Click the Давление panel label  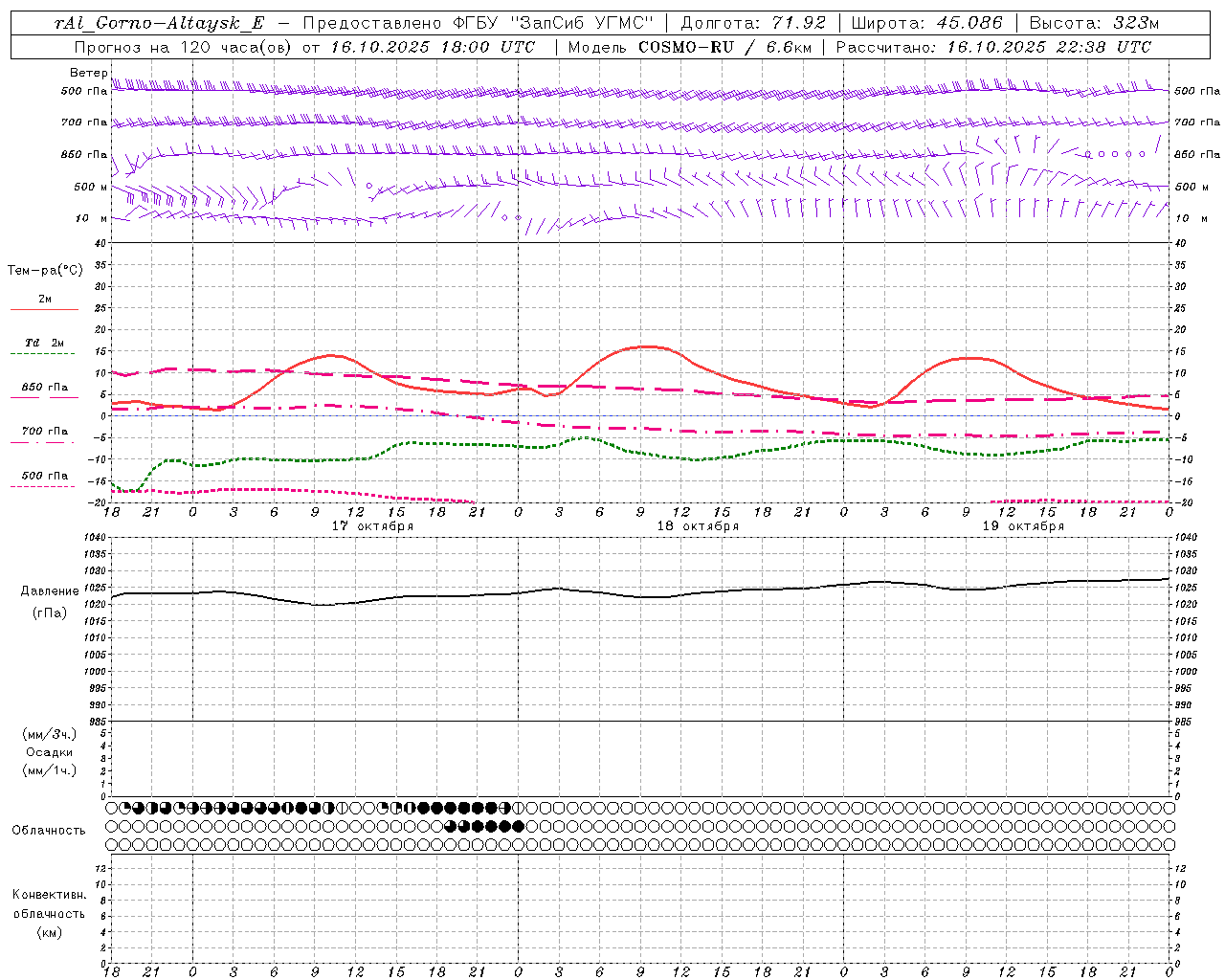coord(50,591)
